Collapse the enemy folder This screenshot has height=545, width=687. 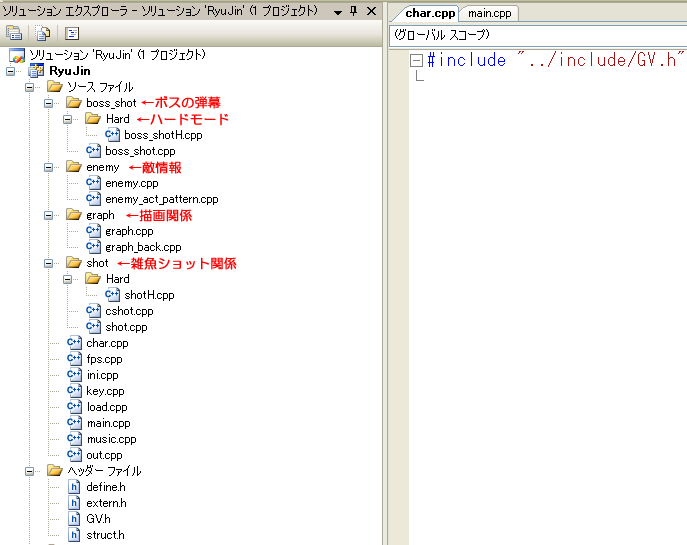tap(49, 167)
